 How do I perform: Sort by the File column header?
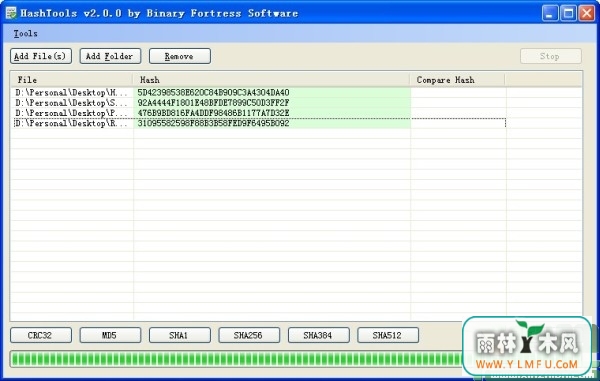pos(72,80)
